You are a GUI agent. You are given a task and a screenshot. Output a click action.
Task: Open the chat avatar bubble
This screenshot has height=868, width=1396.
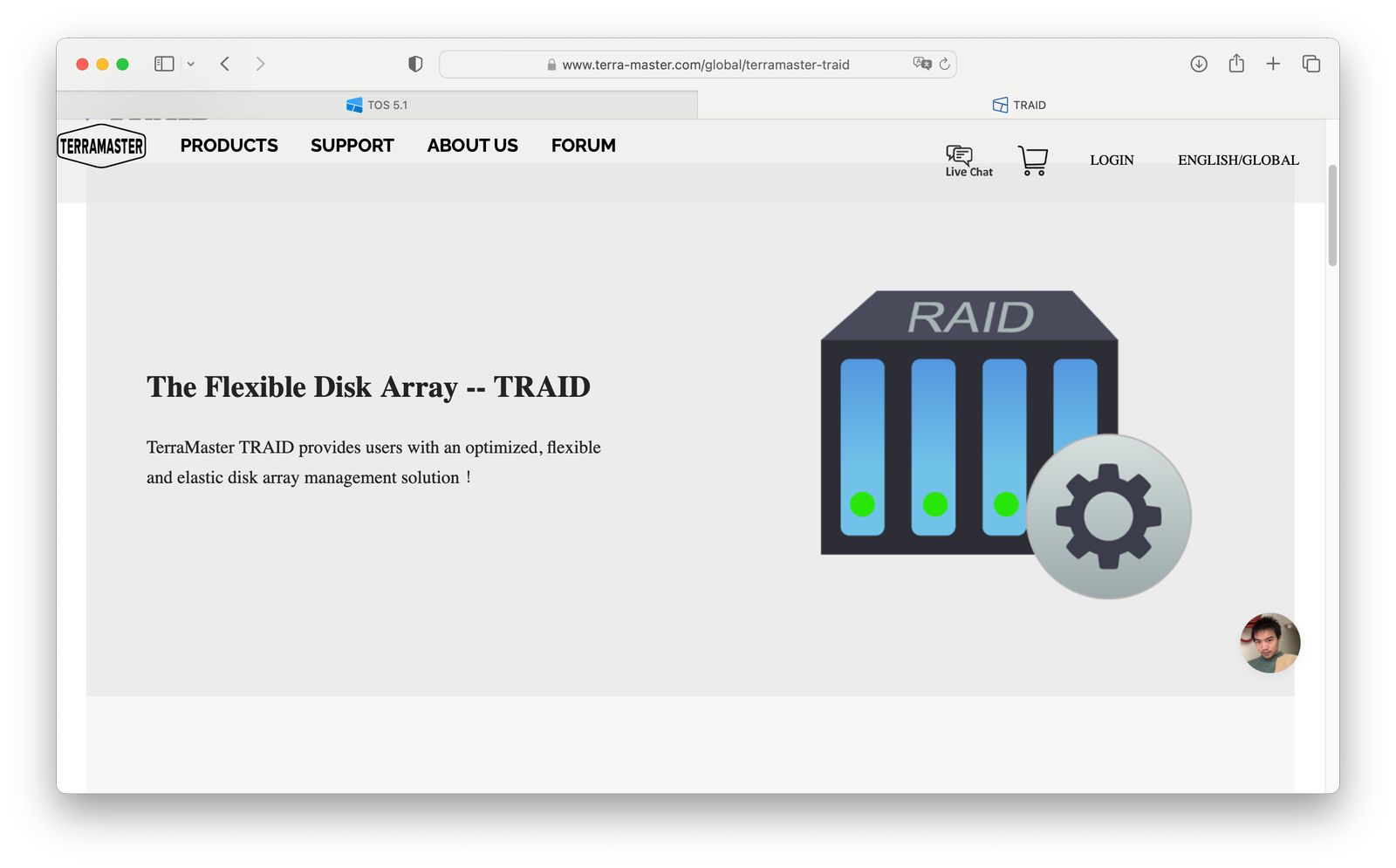pos(1270,643)
